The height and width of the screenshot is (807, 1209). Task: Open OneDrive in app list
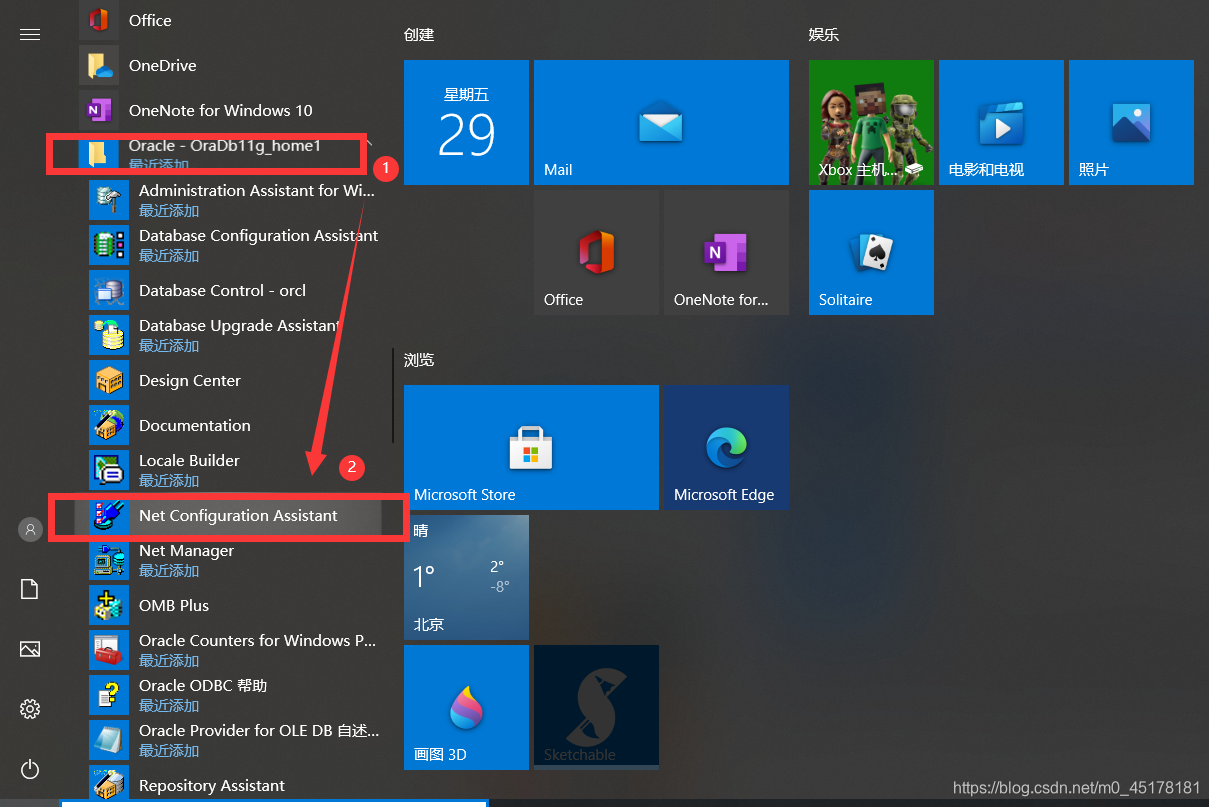tap(229, 65)
